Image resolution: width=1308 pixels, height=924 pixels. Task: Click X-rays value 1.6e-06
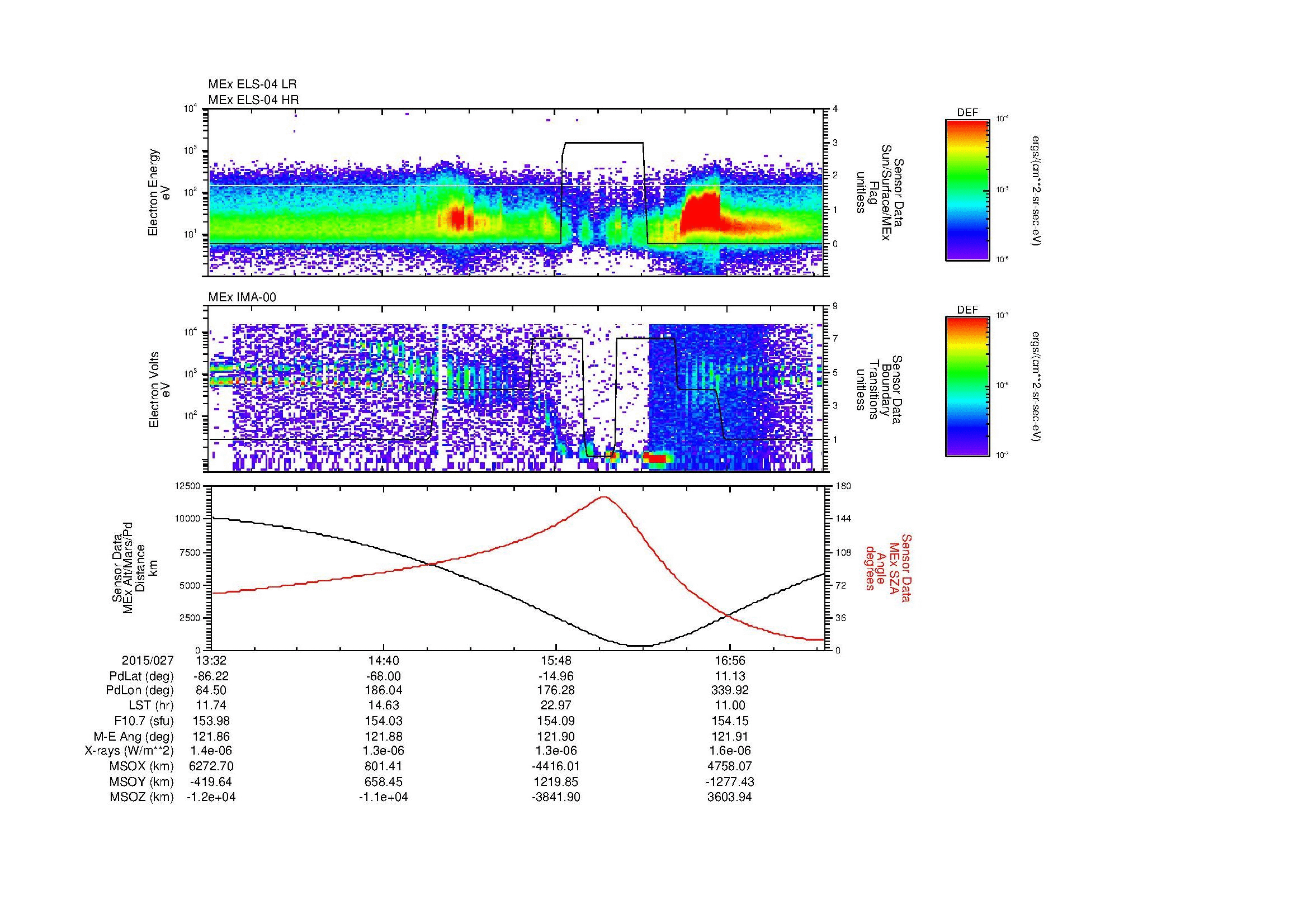[x=730, y=751]
